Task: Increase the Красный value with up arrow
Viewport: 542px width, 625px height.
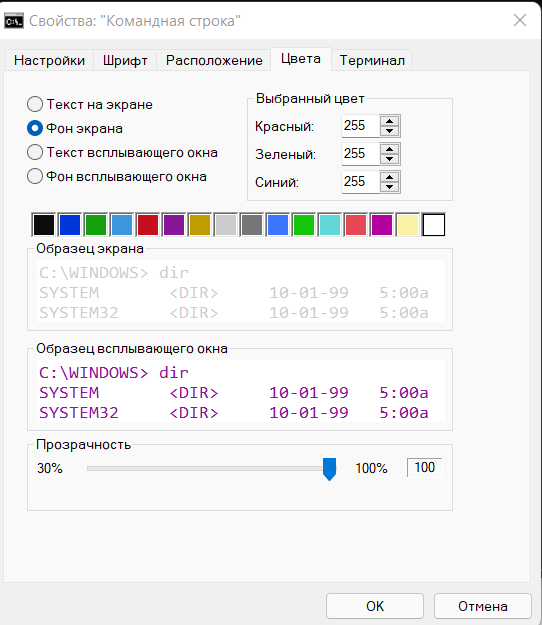Action: click(389, 121)
